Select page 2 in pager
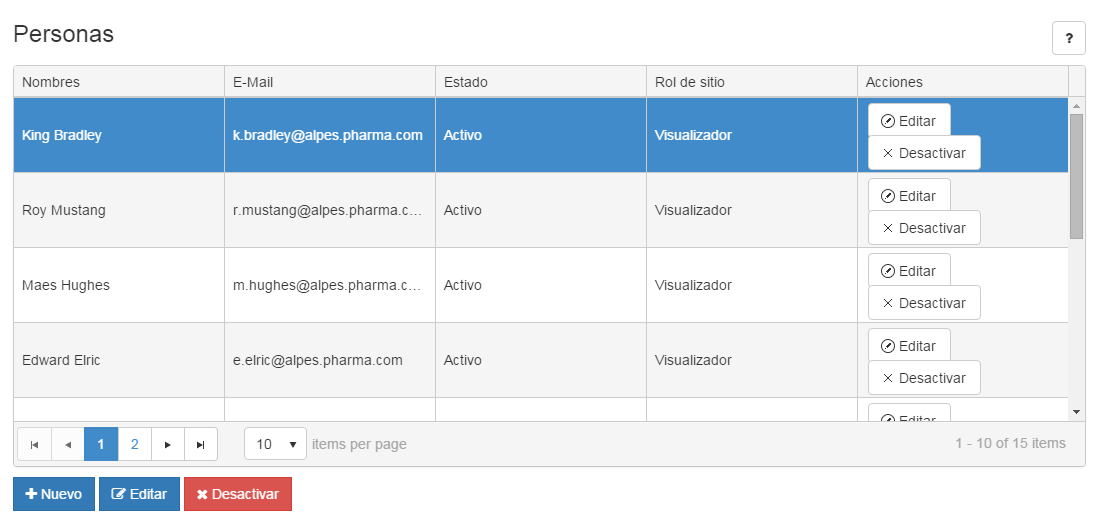Image resolution: width=1099 pixels, height=513 pixels. 135,444
